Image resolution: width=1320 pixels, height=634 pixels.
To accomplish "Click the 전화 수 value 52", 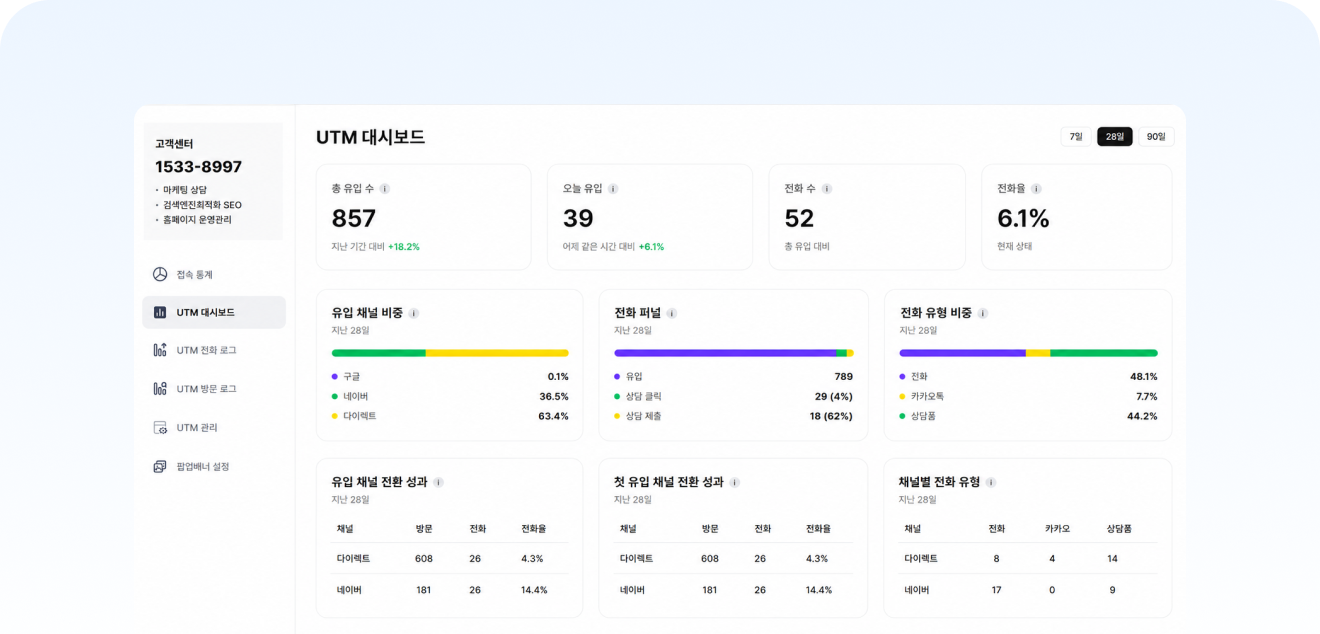I will (799, 218).
